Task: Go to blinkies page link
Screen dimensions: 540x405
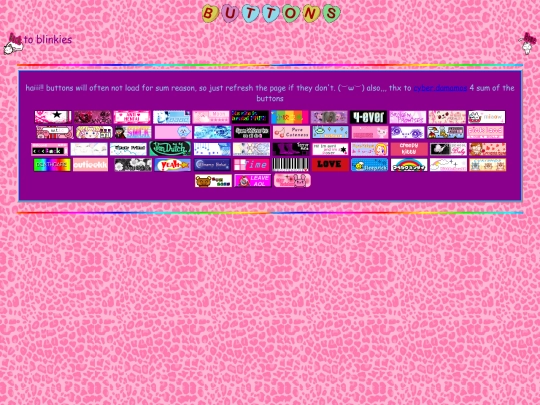Action: 48,40
